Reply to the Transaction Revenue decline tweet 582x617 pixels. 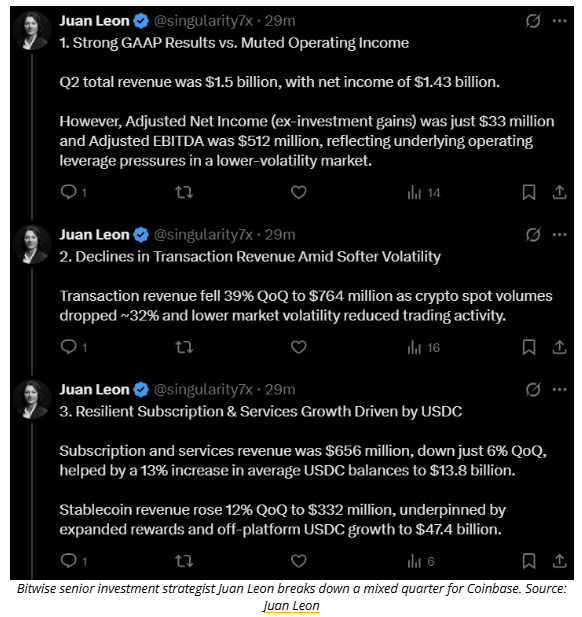pos(73,347)
